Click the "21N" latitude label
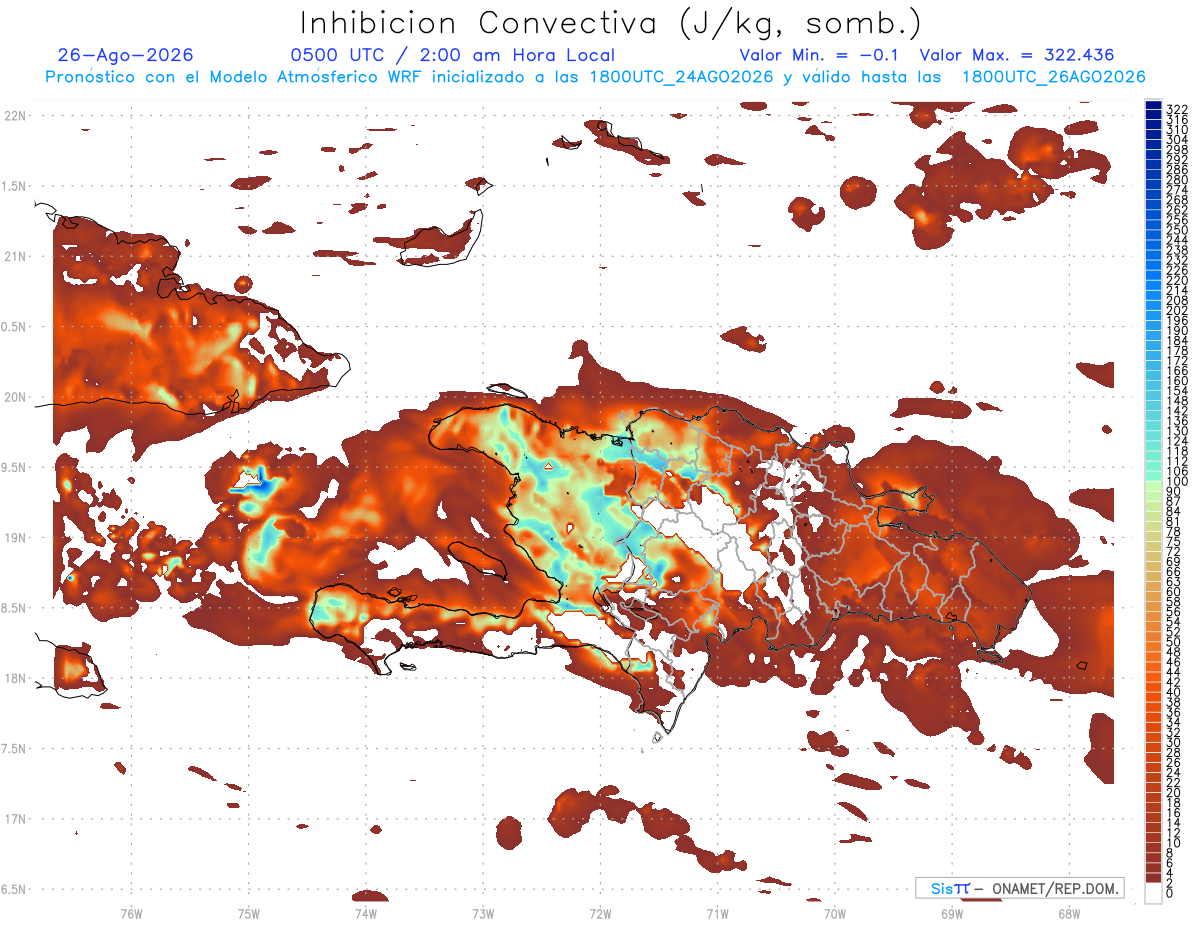The width and height of the screenshot is (1200, 927). click(14, 256)
